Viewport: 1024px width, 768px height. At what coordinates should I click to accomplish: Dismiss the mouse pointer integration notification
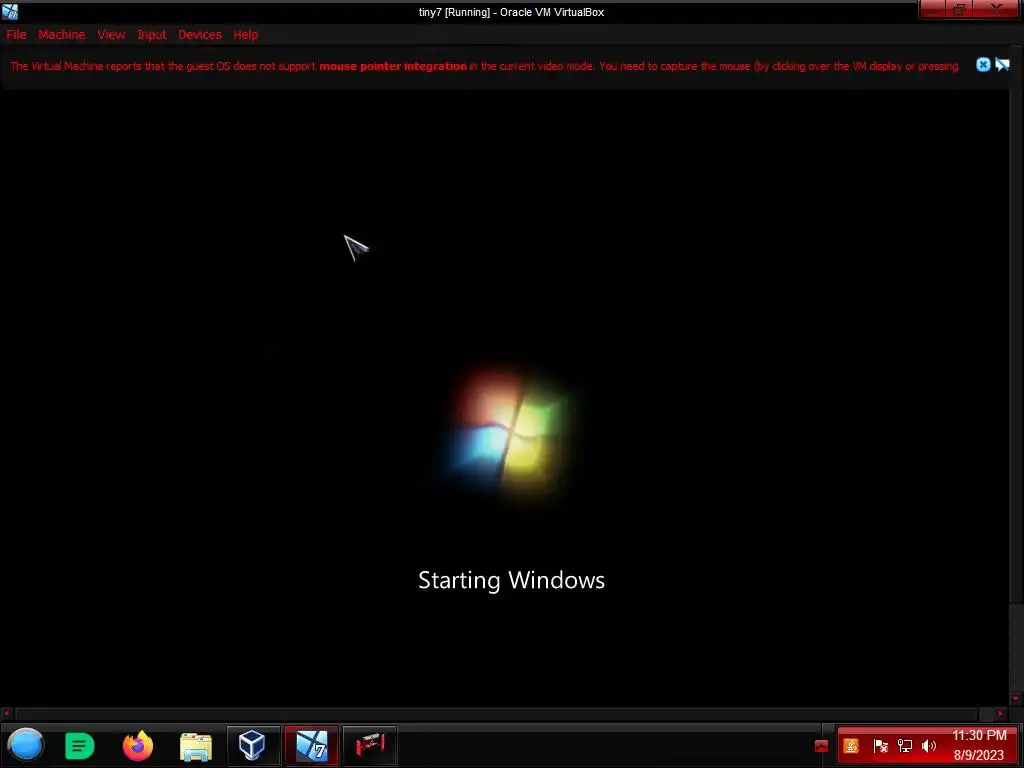(983, 64)
